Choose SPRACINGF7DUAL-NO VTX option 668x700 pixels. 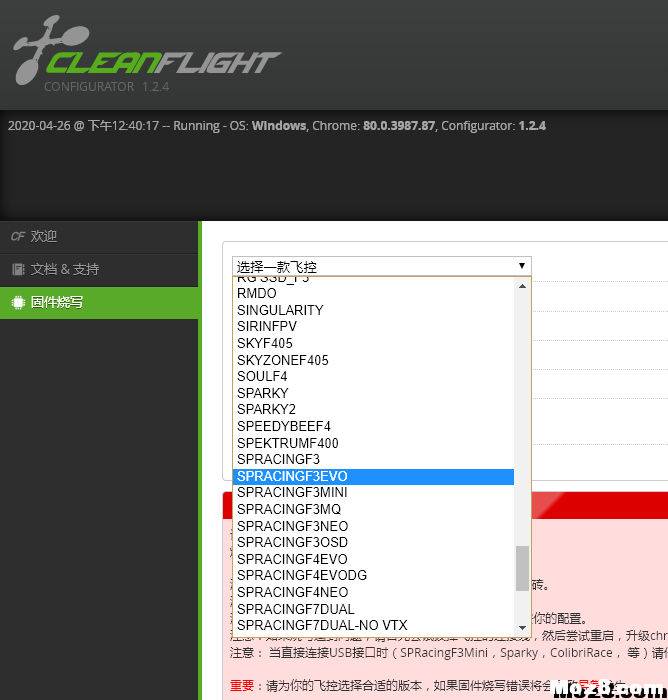373,626
